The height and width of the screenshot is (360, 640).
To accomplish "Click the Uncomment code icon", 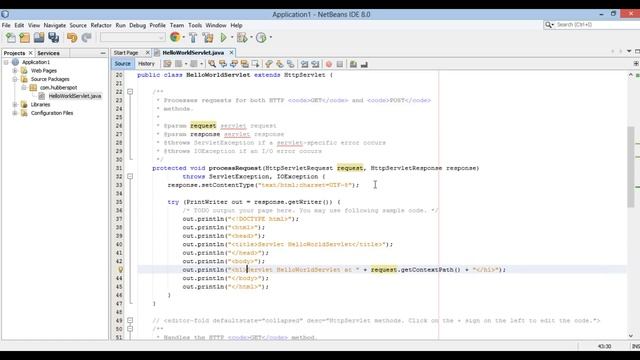I will click(x=364, y=64).
